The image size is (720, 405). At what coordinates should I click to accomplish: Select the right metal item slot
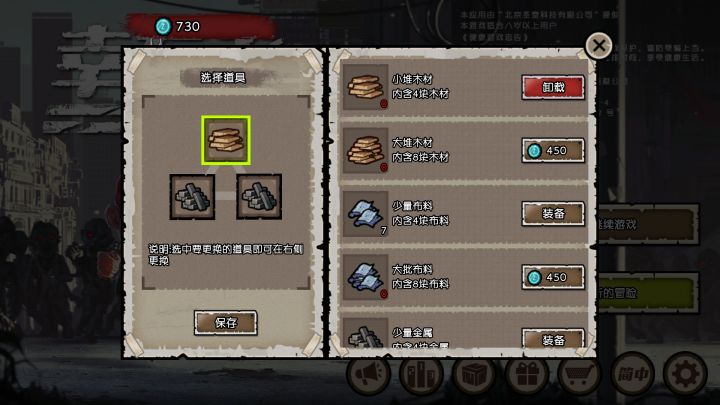259,197
